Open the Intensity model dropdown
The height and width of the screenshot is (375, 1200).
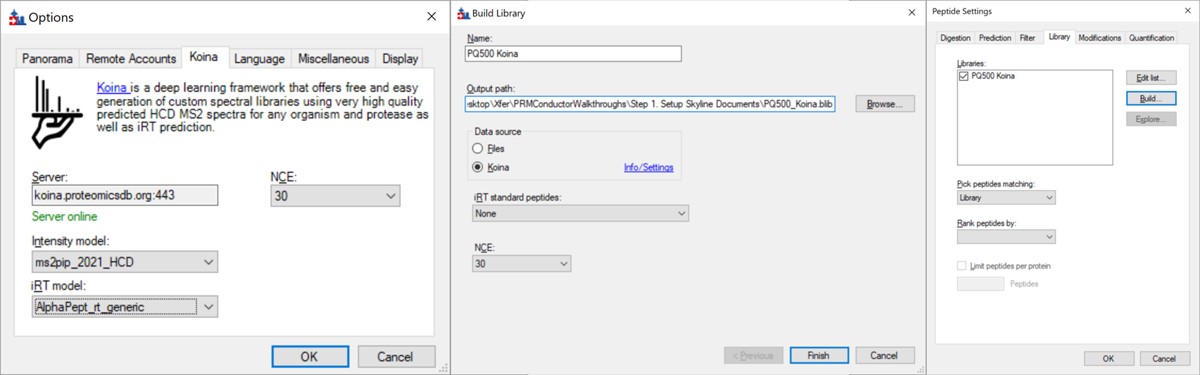[124, 262]
